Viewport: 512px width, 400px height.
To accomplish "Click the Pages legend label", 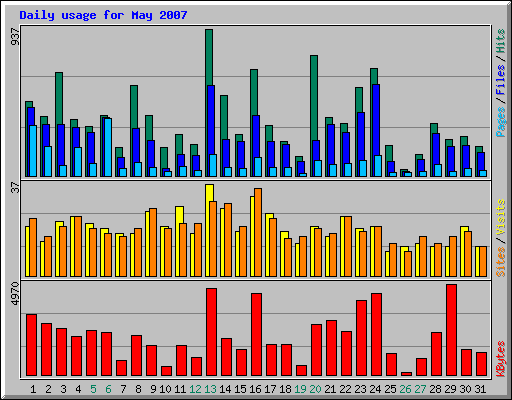I will [x=501, y=122].
